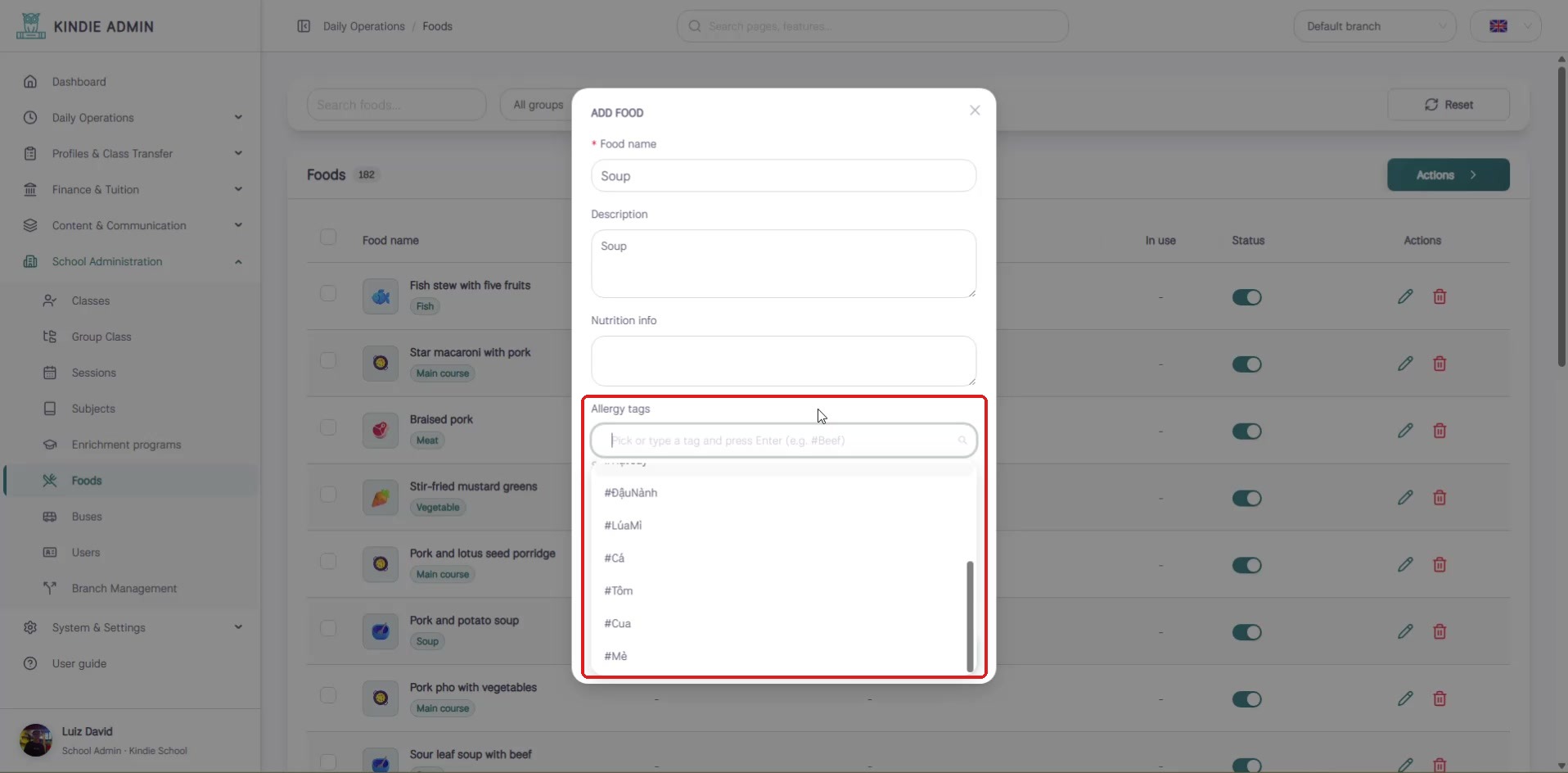This screenshot has height=773, width=1568.
Task: Click the Kindie Admin logo icon
Action: point(30,26)
